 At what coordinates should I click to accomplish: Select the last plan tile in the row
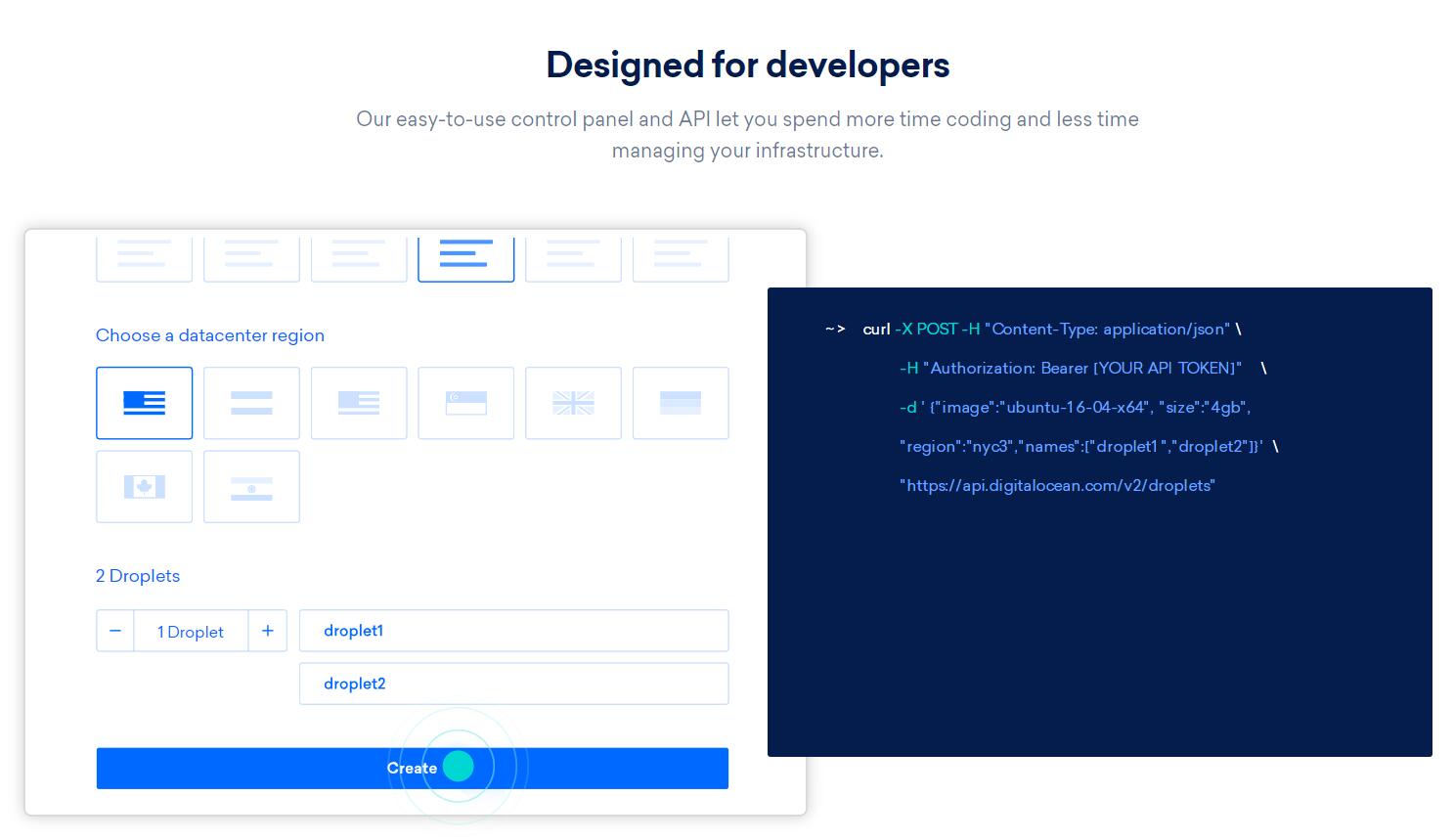coord(681,256)
